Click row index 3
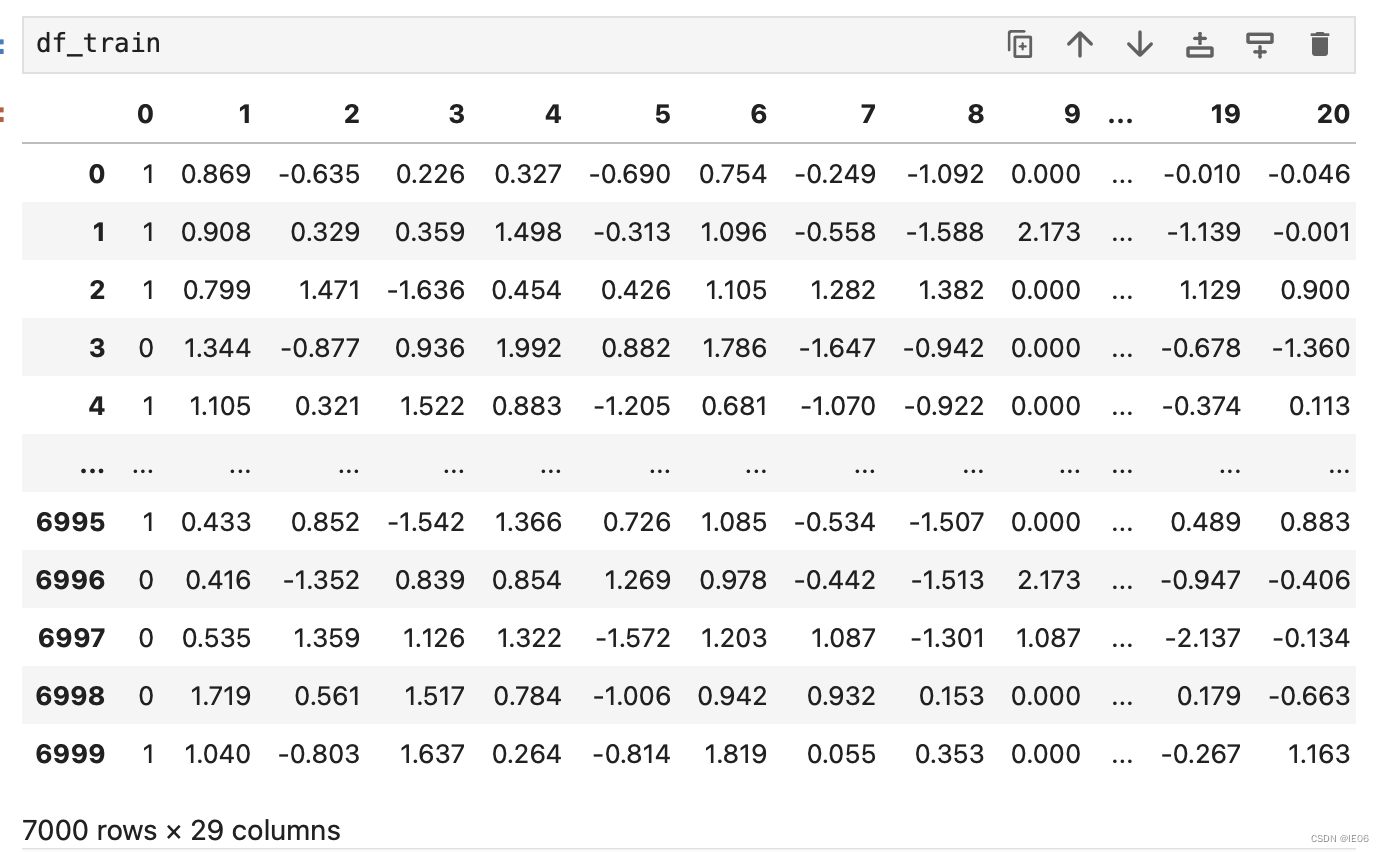Viewport: 1384px width, 852px height. tap(96, 348)
